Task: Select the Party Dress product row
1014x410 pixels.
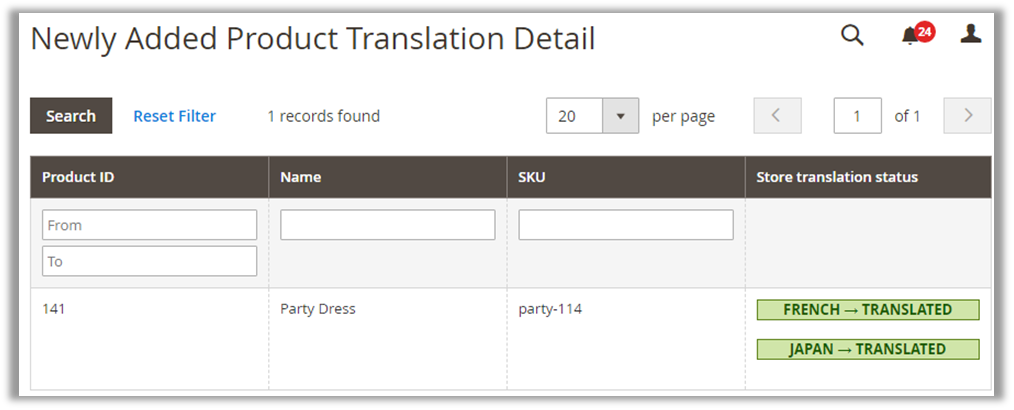Action: point(318,309)
